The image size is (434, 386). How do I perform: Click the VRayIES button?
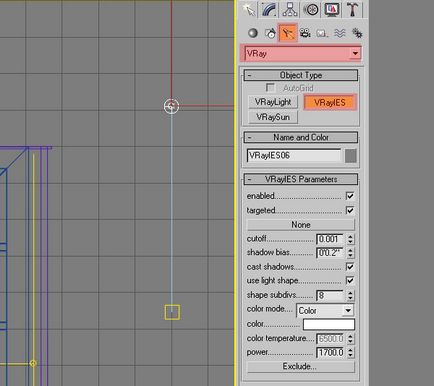click(330, 103)
